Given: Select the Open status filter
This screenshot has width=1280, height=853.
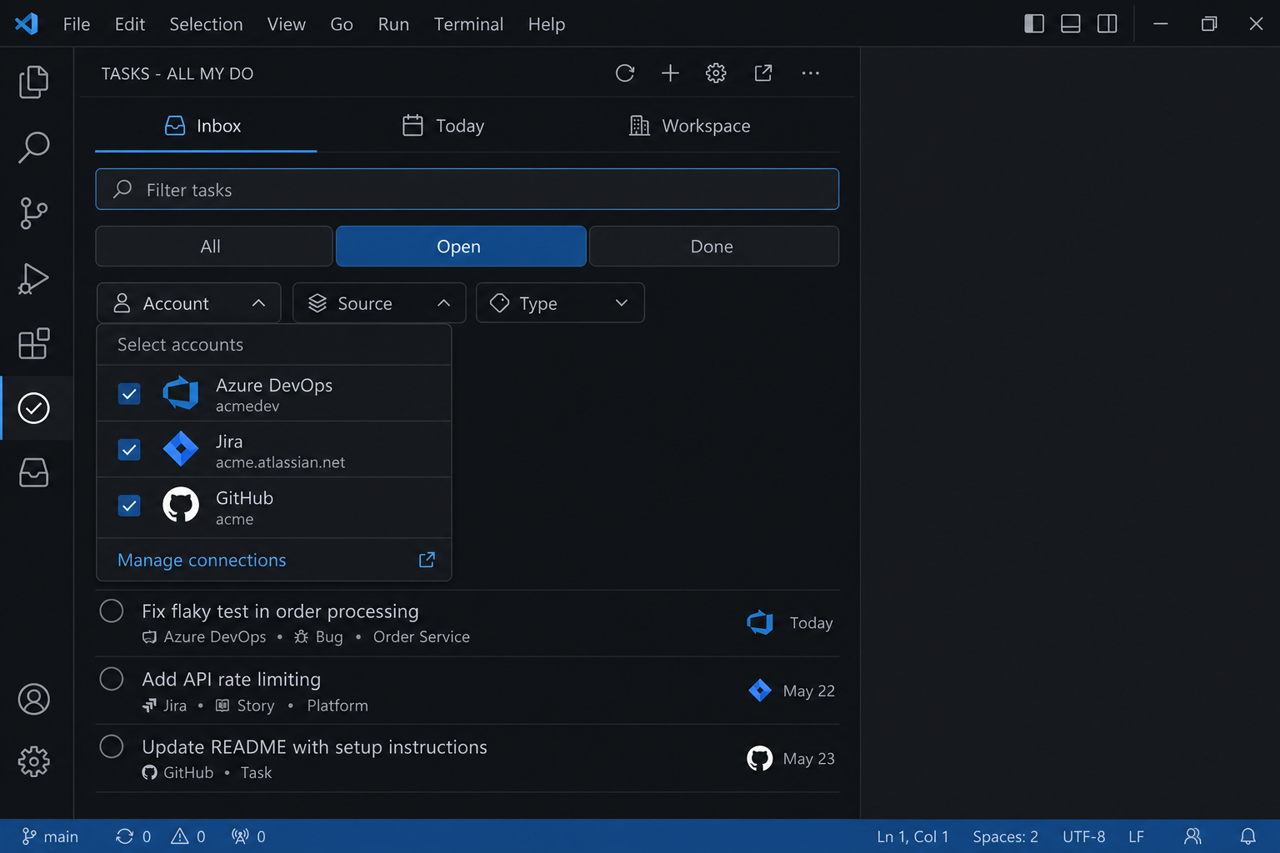Looking at the screenshot, I should click(x=461, y=246).
